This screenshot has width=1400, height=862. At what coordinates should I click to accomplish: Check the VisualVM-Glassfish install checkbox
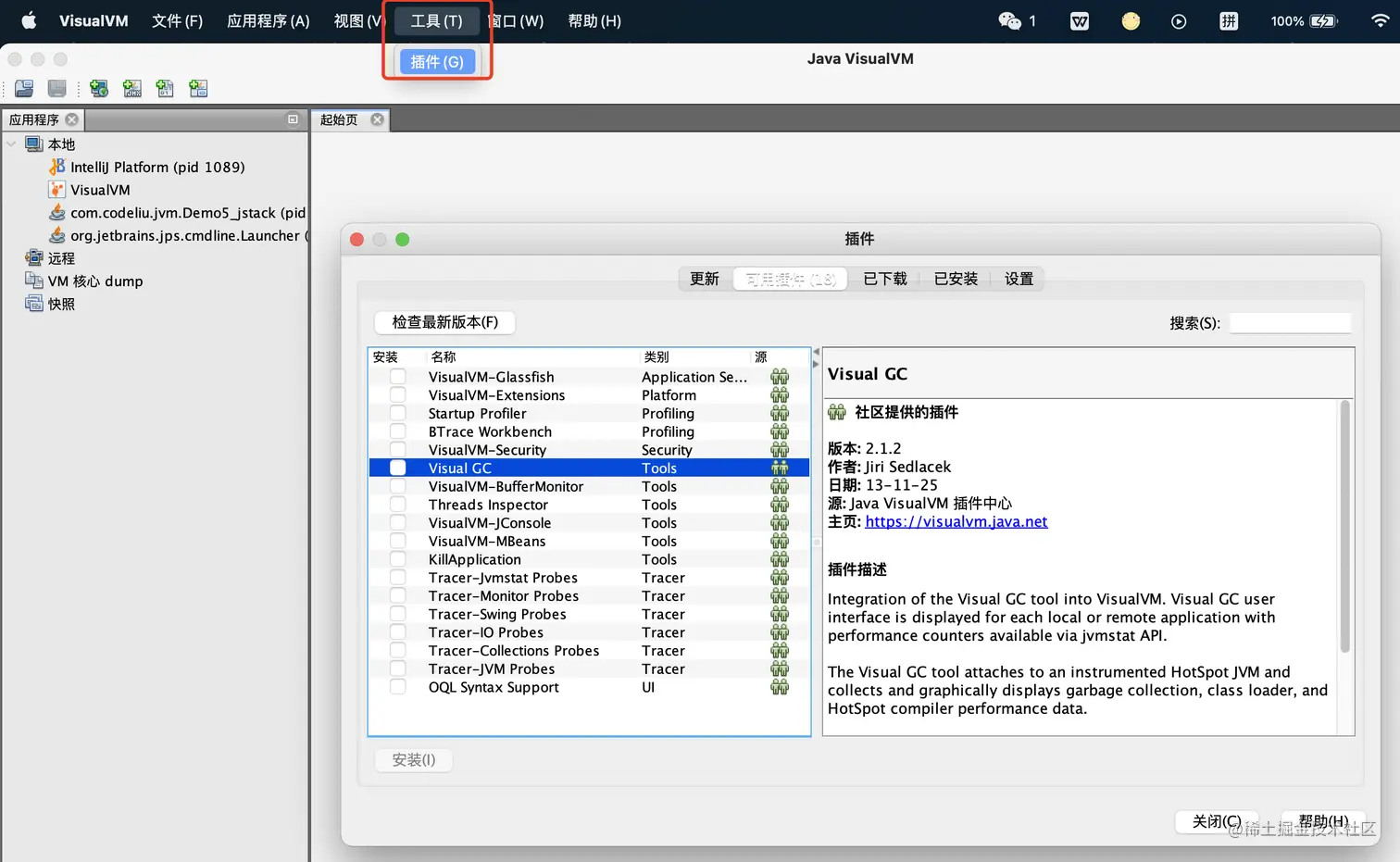(x=397, y=377)
